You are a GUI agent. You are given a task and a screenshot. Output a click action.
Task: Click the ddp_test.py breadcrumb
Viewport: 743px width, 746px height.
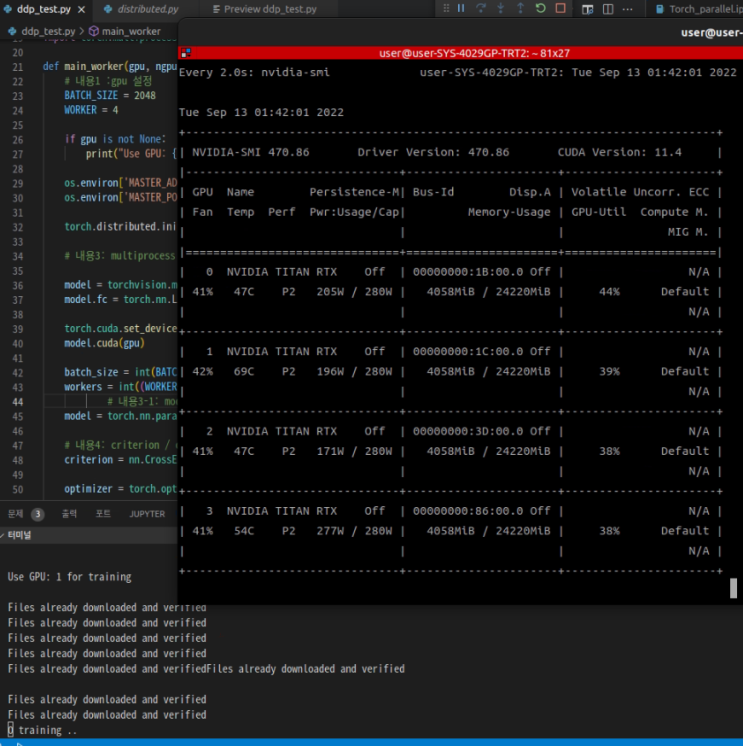(x=48, y=31)
